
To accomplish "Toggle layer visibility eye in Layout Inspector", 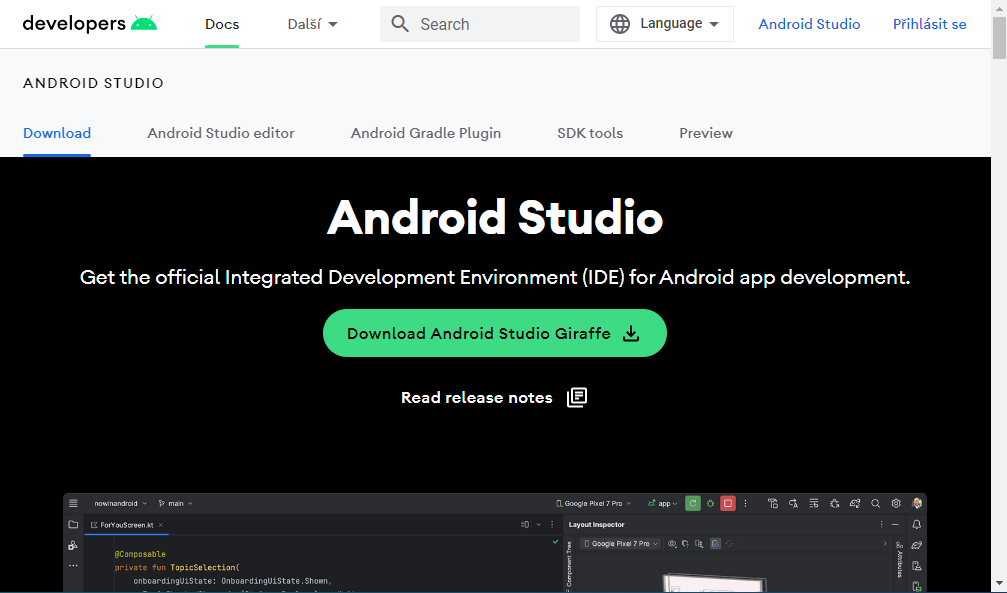I will tap(671, 544).
